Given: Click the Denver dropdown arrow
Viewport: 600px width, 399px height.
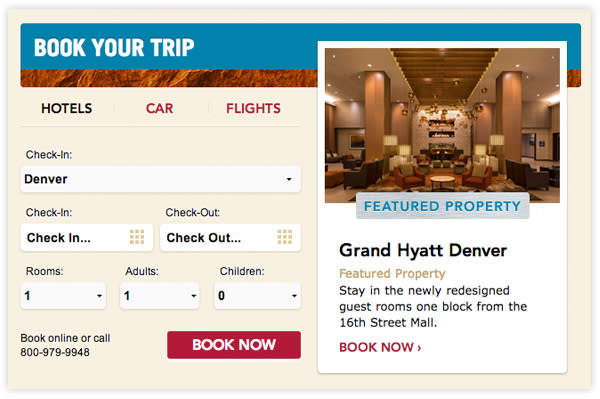Looking at the screenshot, I should (x=289, y=179).
